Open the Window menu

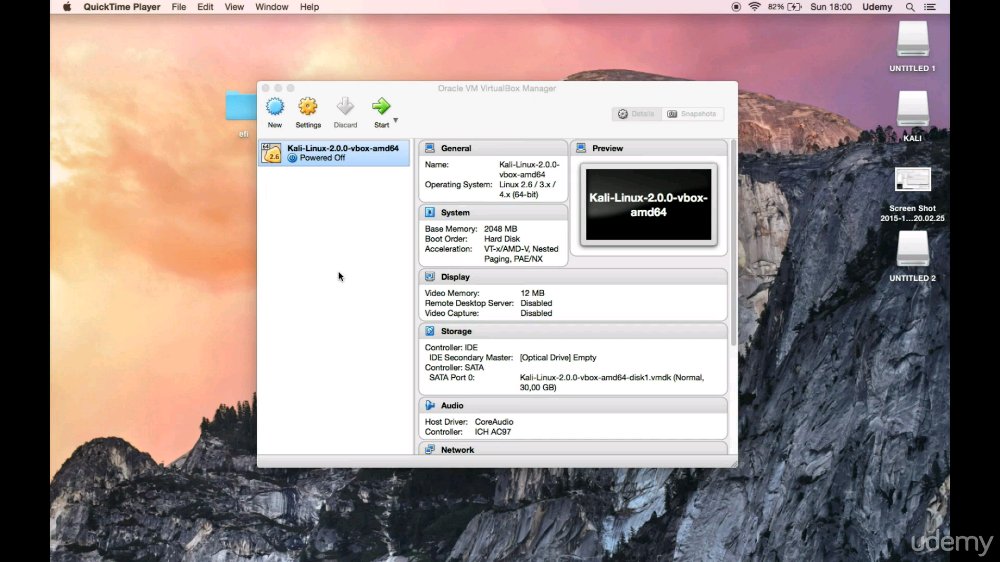(x=272, y=7)
